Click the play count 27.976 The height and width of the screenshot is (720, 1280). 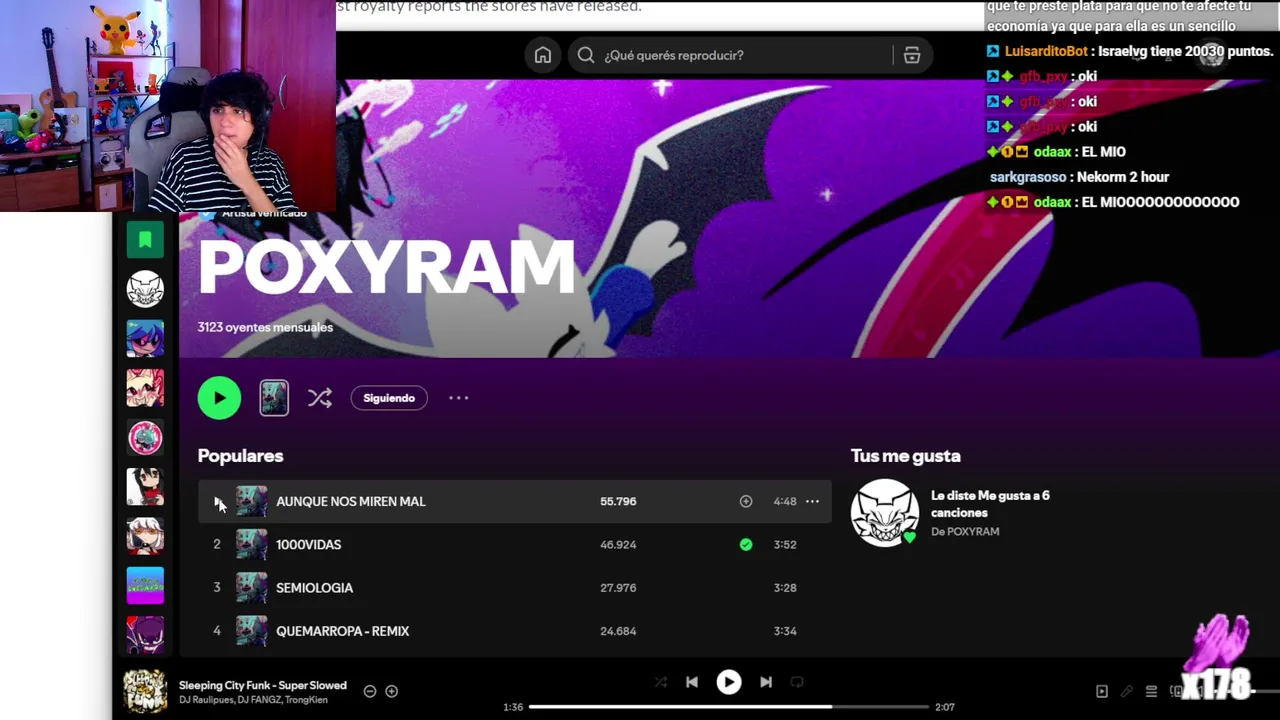(x=618, y=588)
